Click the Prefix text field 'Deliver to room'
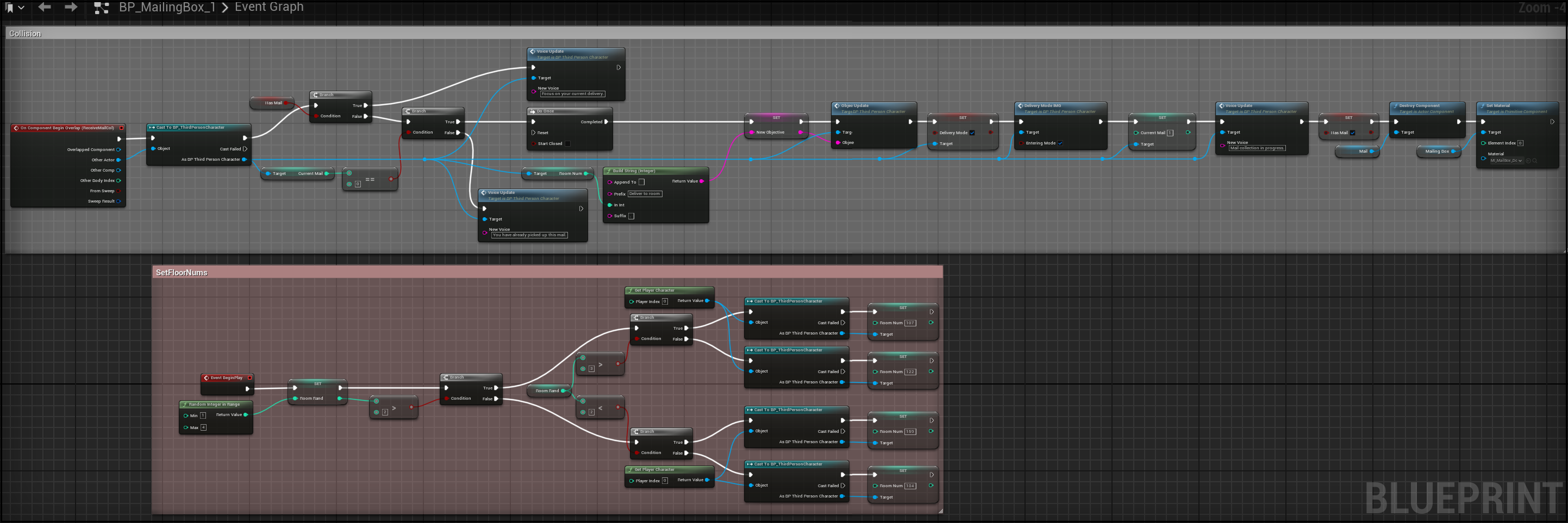The image size is (1568, 523). point(645,194)
